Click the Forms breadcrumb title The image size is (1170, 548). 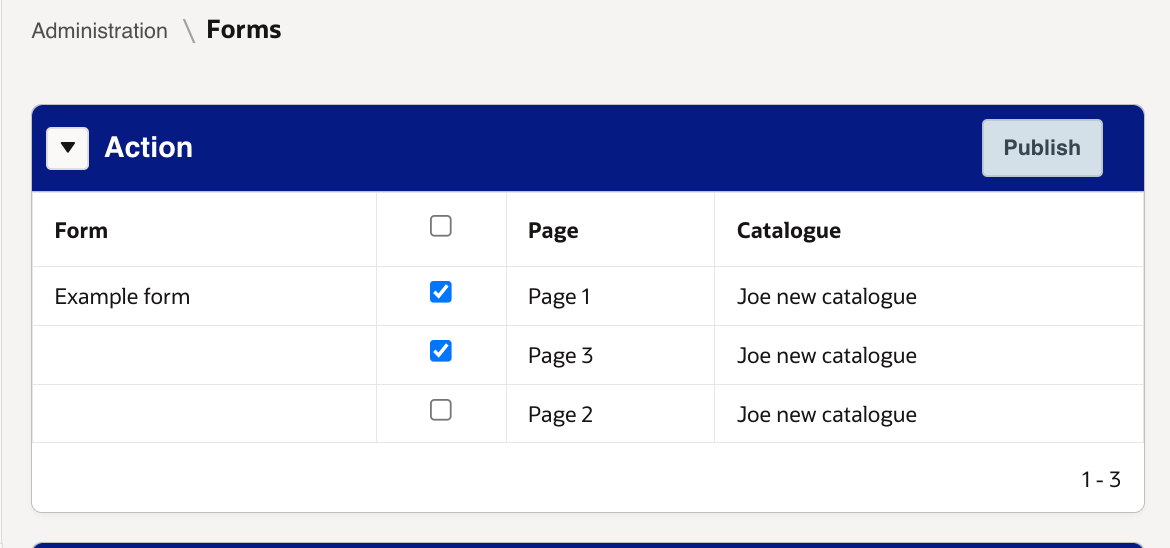coord(244,30)
